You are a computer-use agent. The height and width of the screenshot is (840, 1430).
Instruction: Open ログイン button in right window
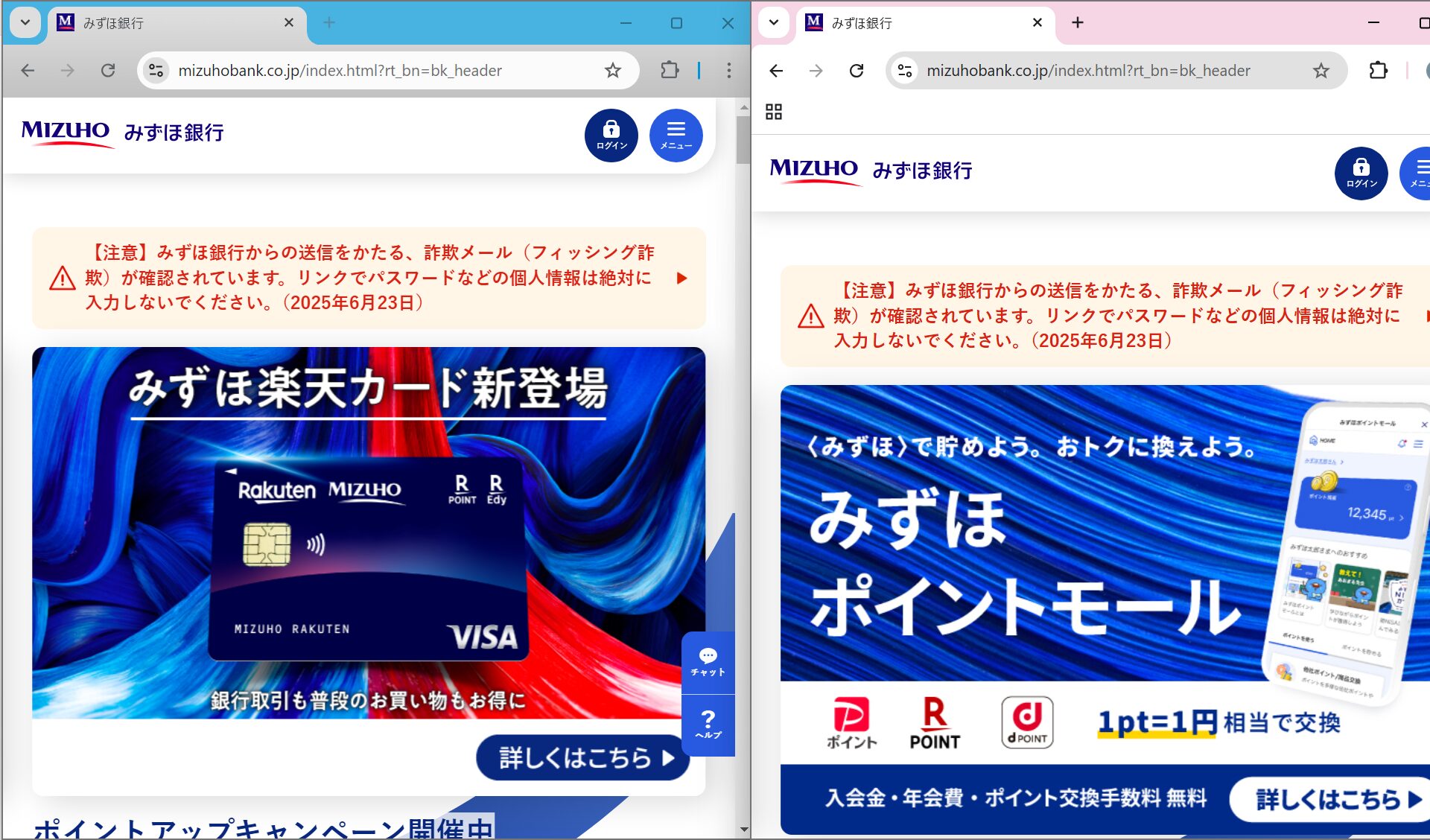[x=1361, y=174]
